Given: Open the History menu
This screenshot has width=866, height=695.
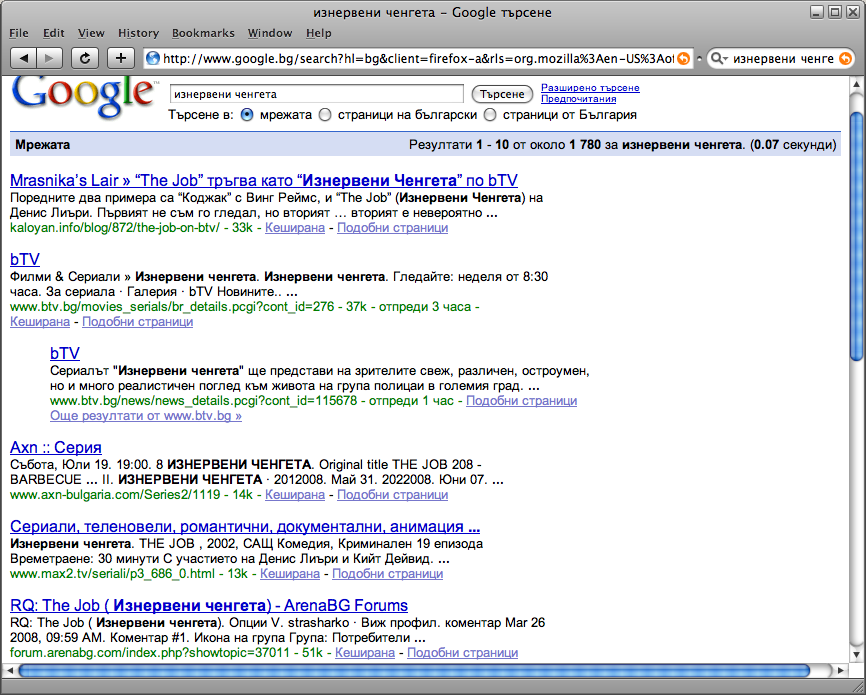Looking at the screenshot, I should tap(138, 33).
